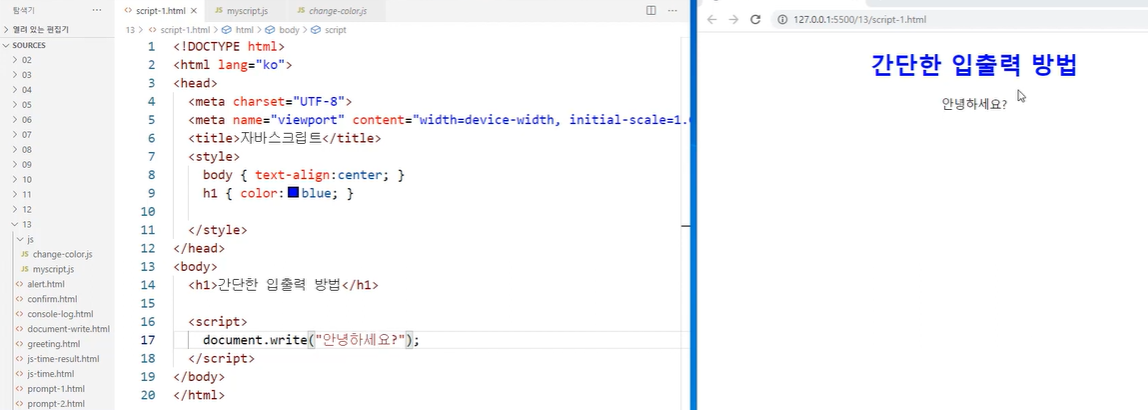Click line number 10 in gutter
1148x410 pixels.
[x=147, y=212]
